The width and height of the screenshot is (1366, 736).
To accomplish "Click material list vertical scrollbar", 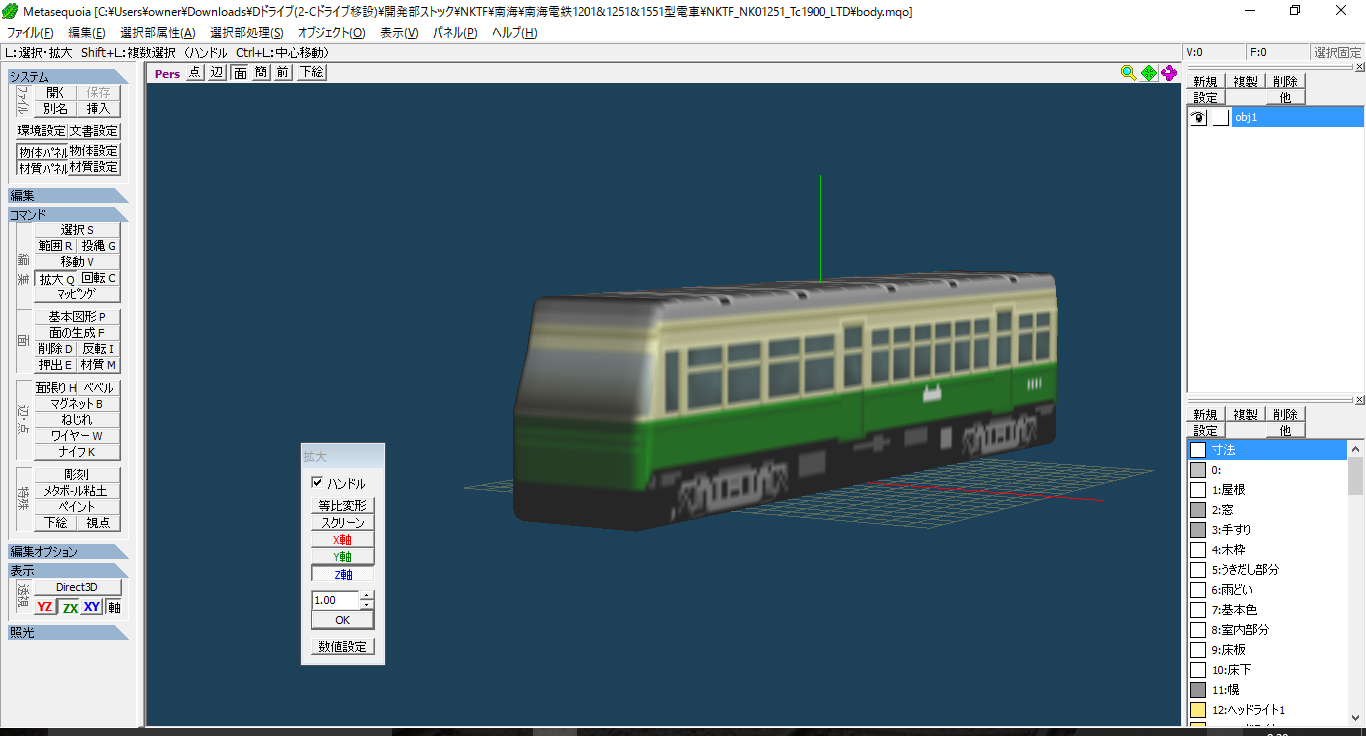I will [x=1356, y=583].
